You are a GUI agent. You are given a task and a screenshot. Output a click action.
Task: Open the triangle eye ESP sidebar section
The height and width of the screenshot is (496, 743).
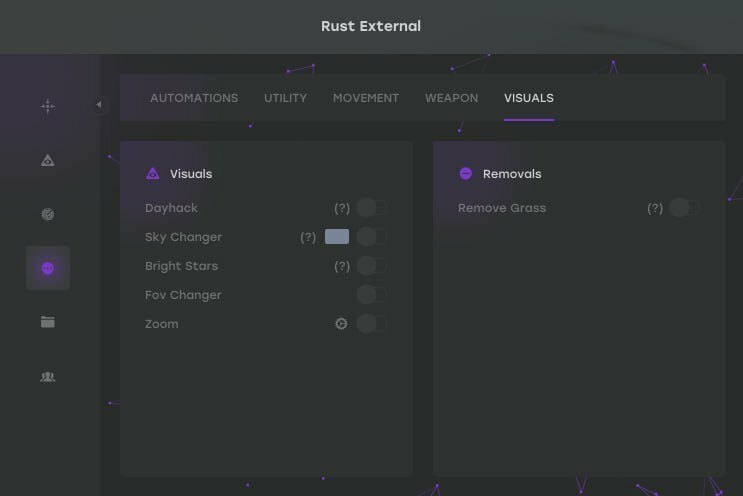pos(47,160)
